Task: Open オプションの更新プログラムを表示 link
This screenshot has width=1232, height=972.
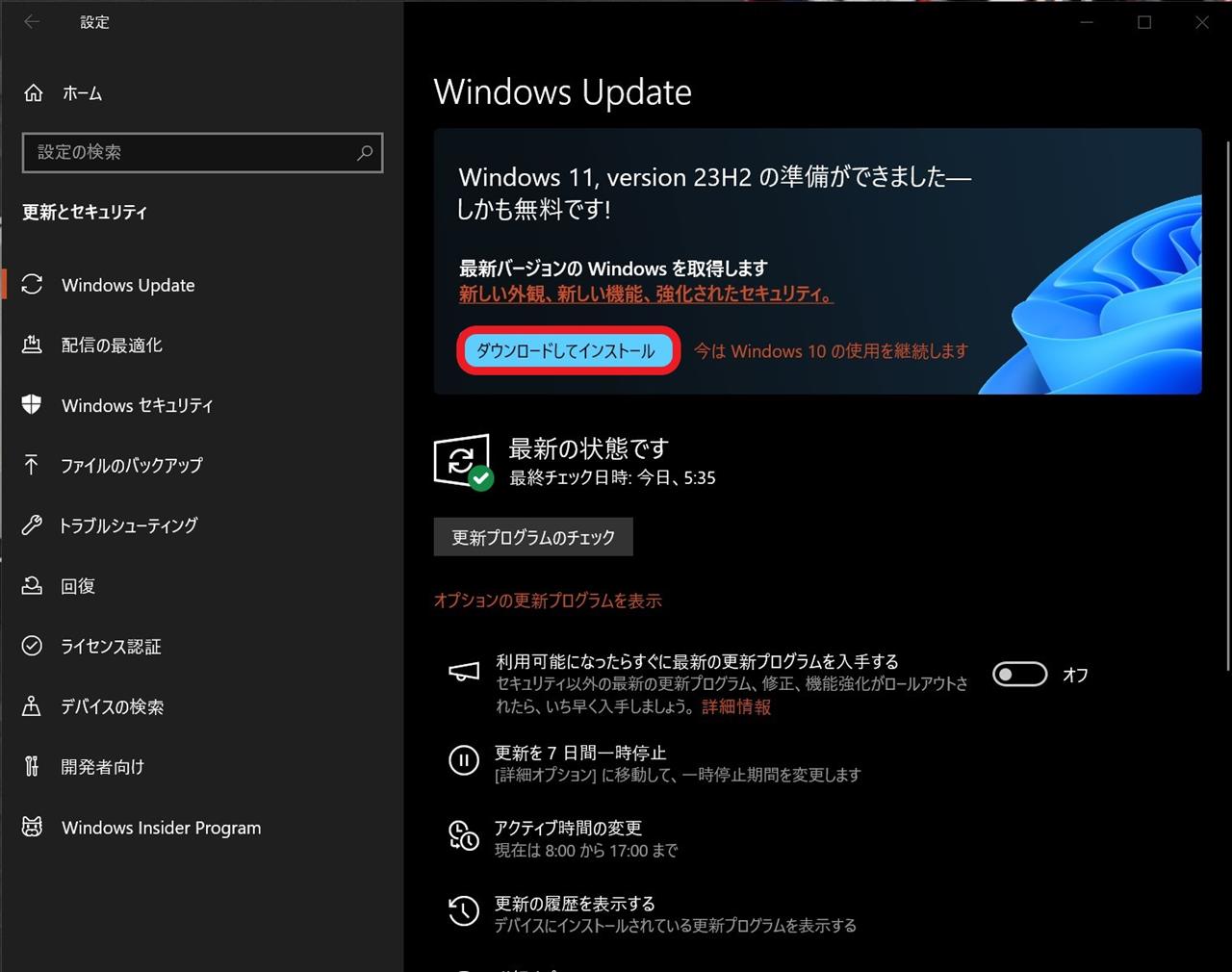Action: point(548,601)
